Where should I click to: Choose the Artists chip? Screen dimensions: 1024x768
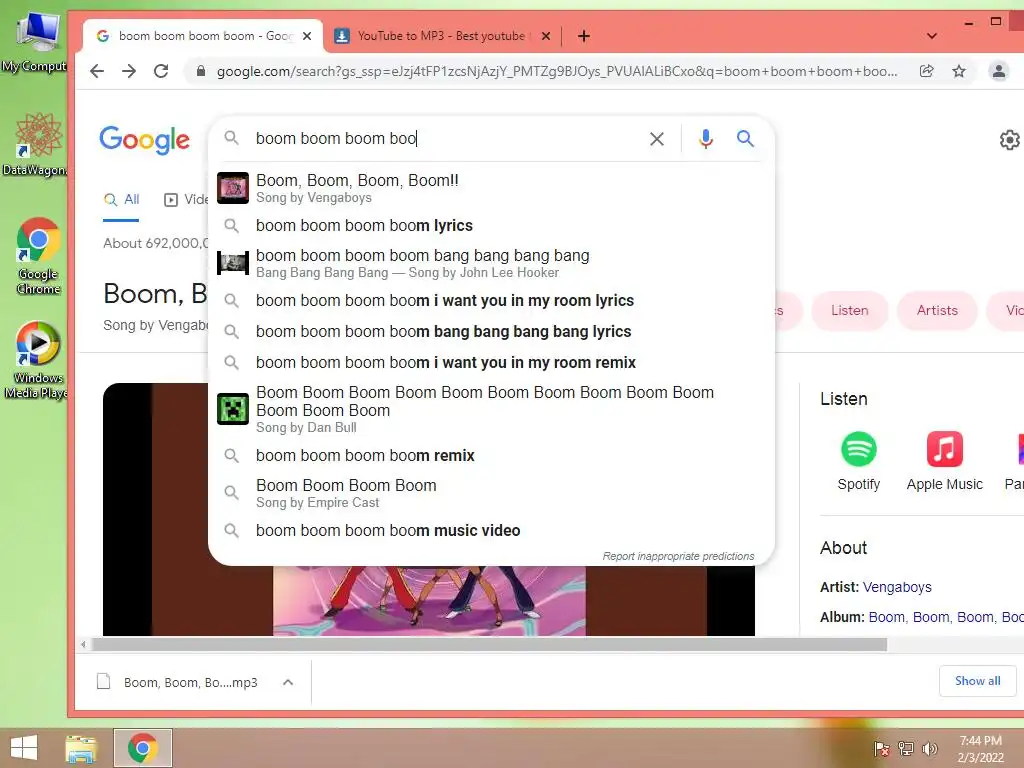pyautogui.click(x=937, y=311)
